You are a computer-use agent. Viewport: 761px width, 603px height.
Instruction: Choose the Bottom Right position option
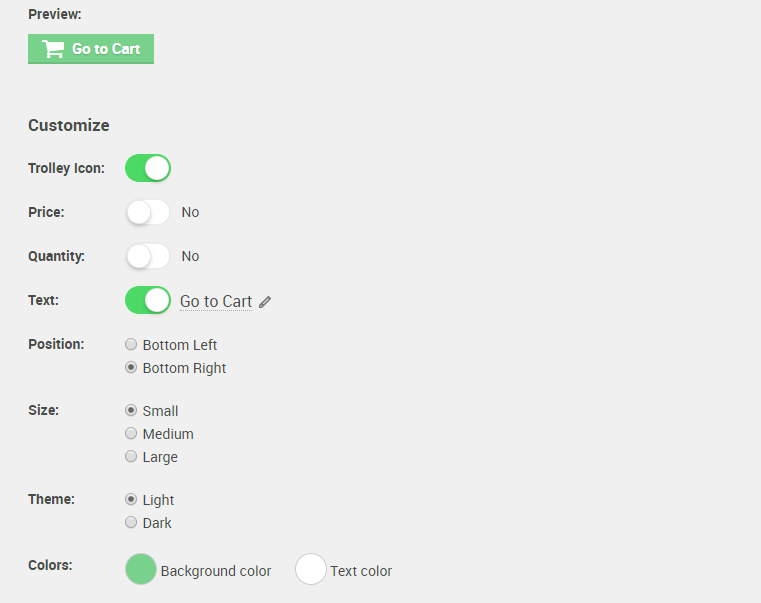(131, 367)
